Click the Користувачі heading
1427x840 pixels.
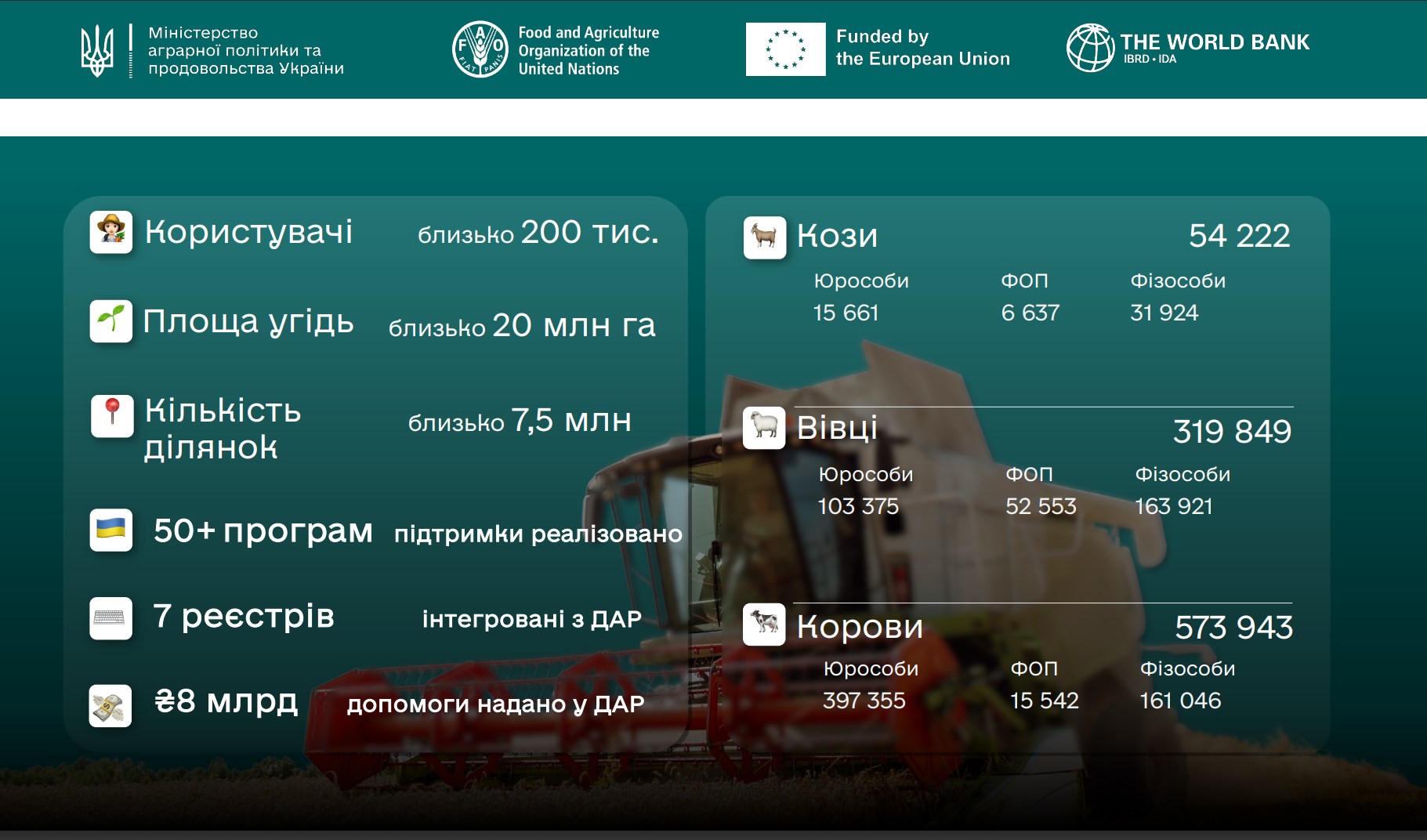tap(249, 232)
